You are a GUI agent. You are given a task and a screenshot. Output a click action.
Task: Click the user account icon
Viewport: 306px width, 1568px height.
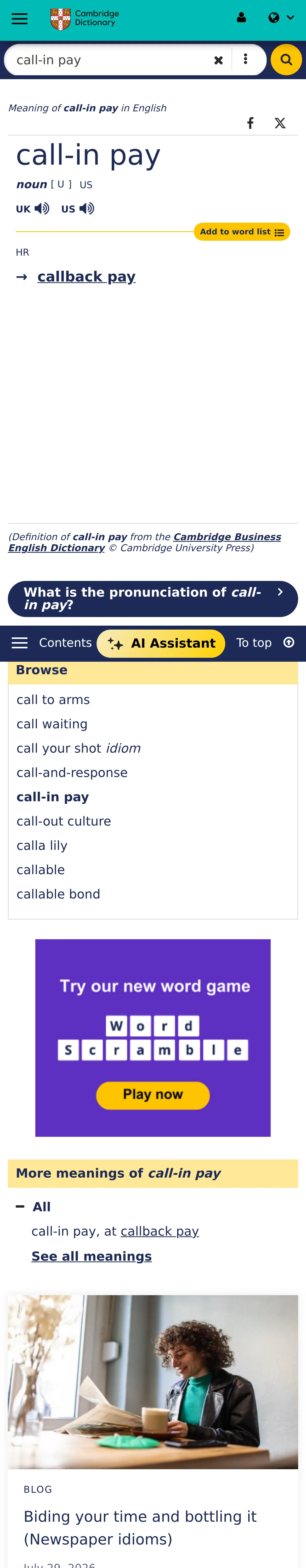point(241,18)
